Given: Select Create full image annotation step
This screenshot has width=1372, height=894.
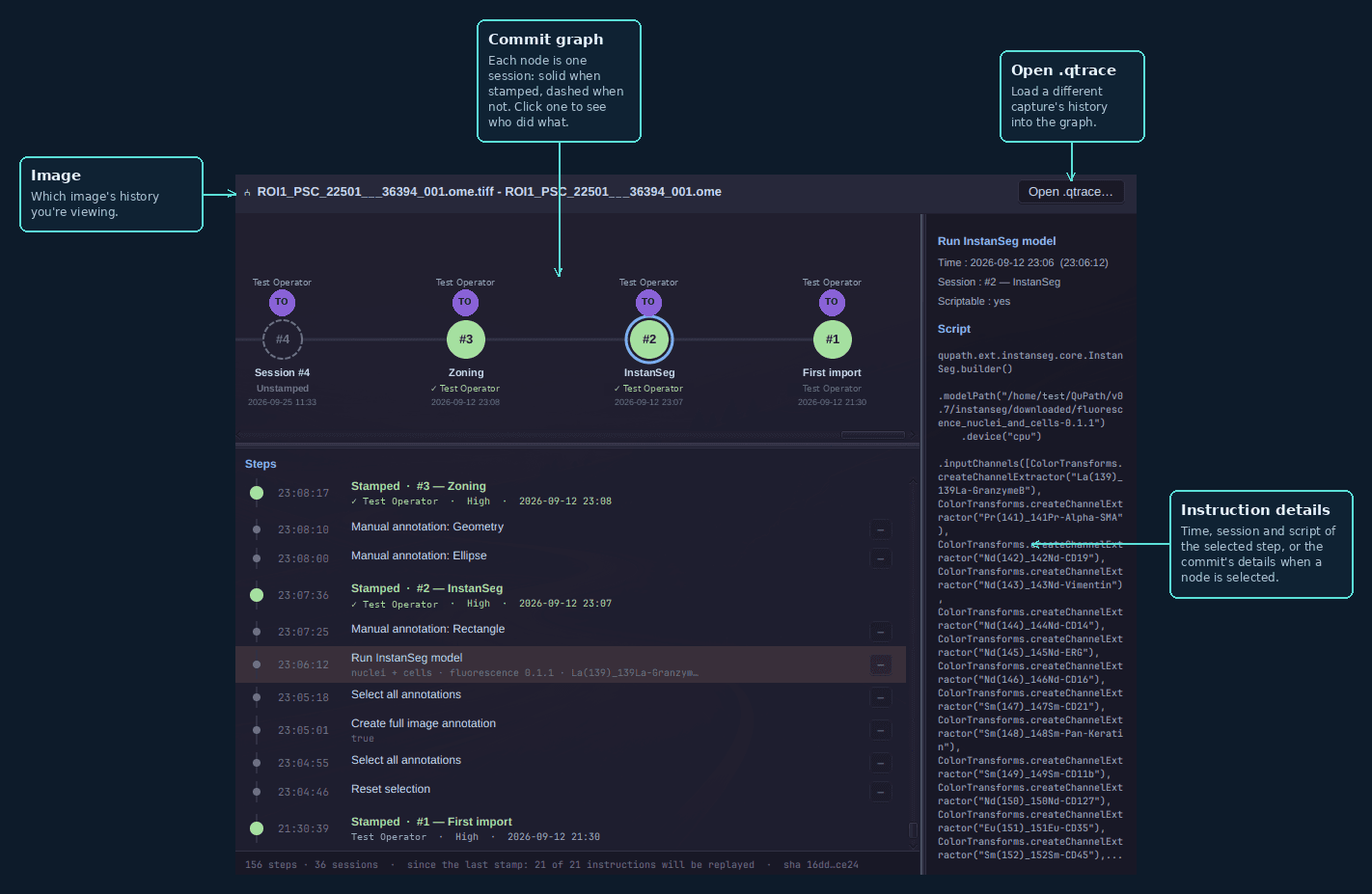Looking at the screenshot, I should click(x=570, y=730).
